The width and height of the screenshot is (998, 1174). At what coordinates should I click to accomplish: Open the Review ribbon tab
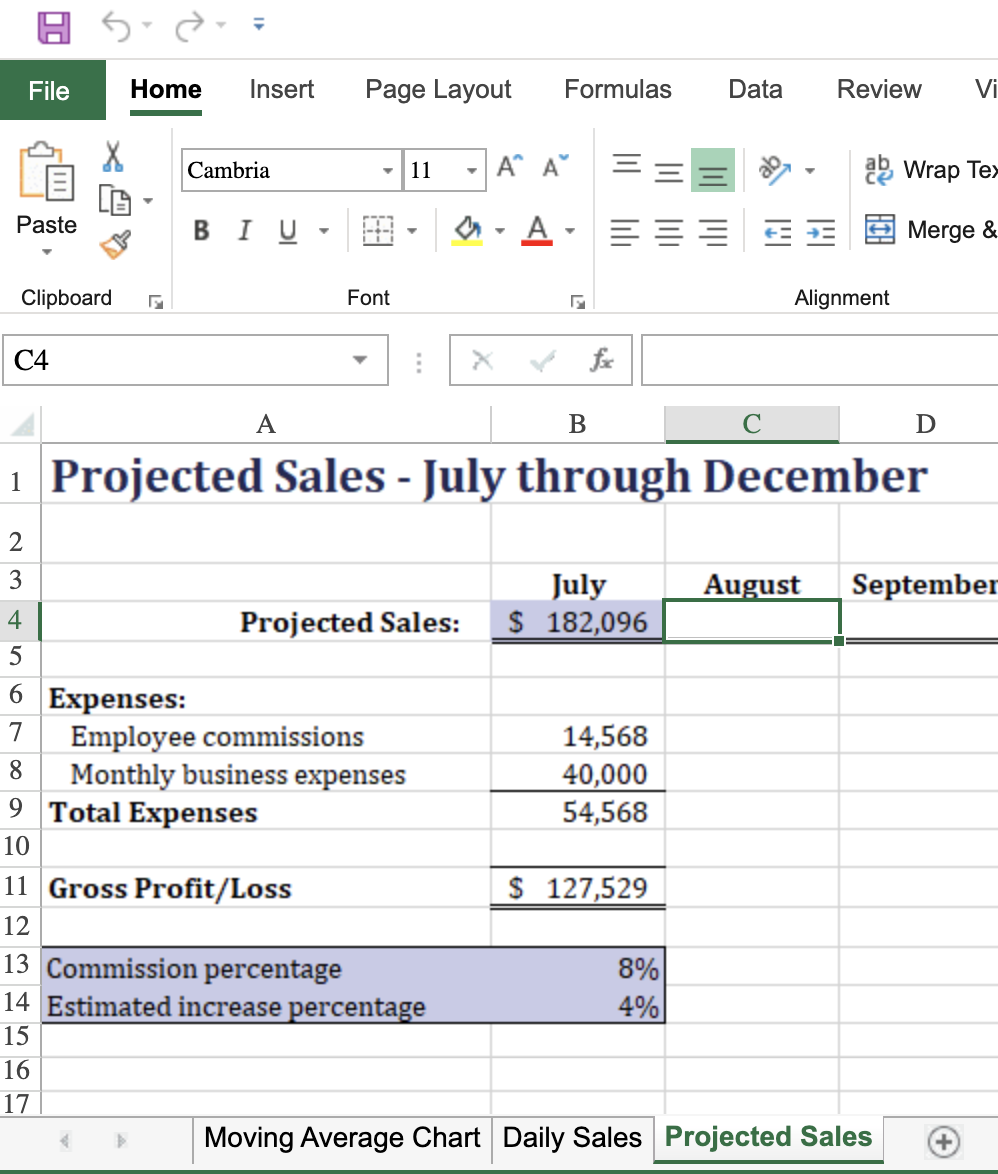point(879,89)
